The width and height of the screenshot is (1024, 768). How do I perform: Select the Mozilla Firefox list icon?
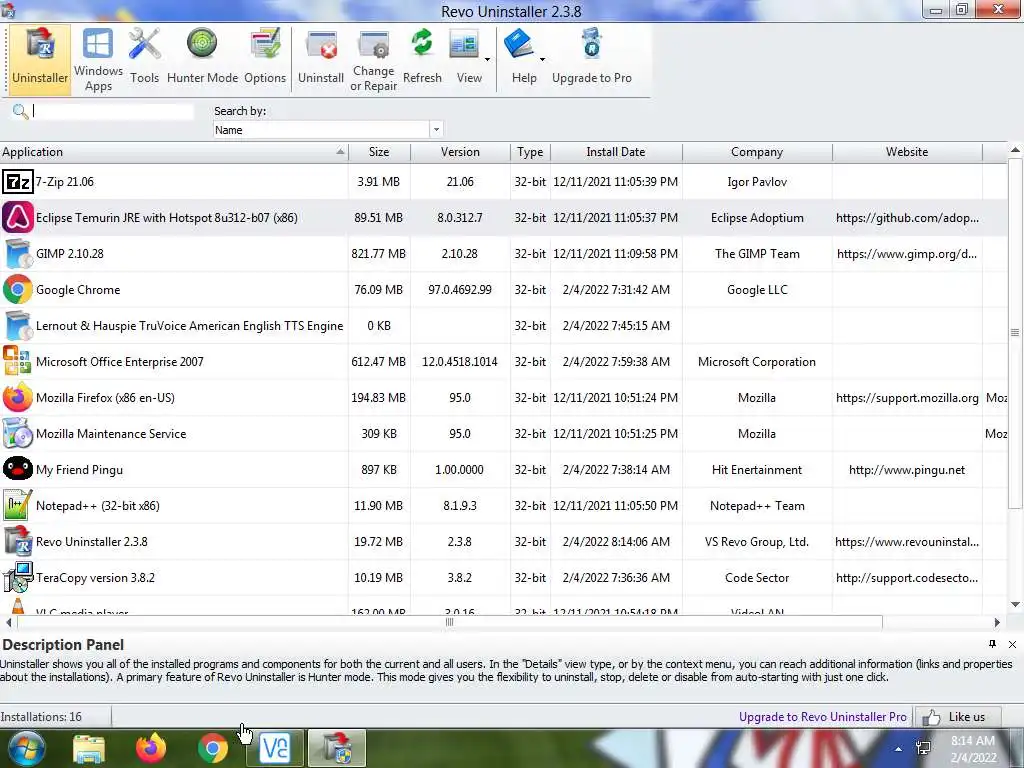pos(18,397)
